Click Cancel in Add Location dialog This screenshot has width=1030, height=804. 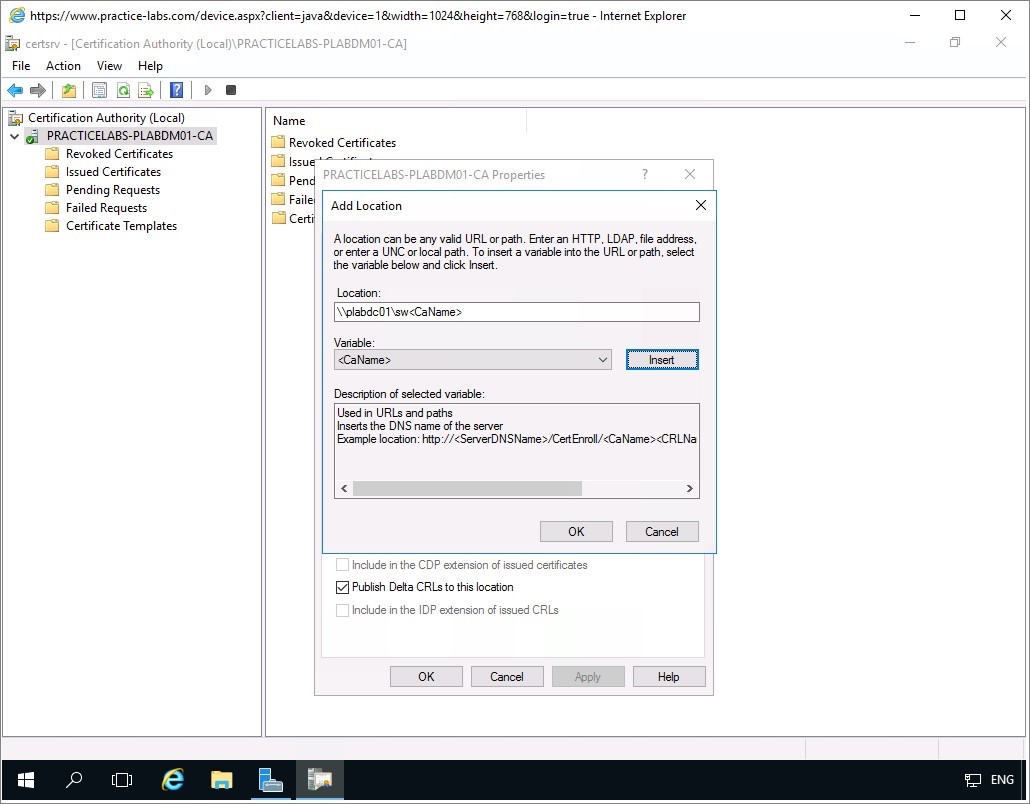coord(662,531)
